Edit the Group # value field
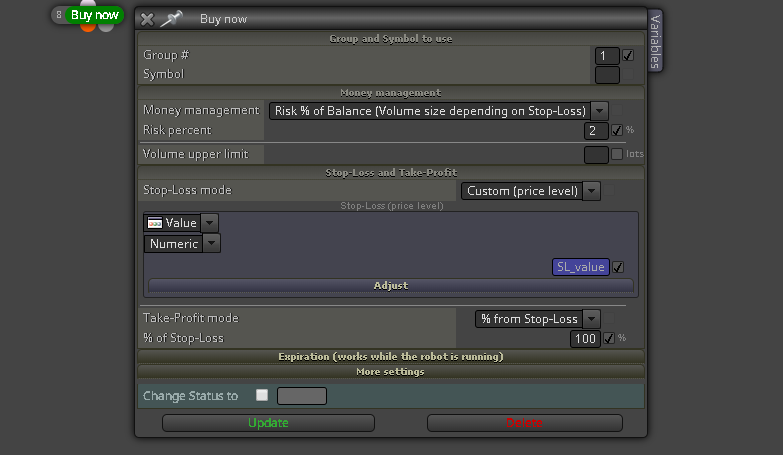783x455 pixels. click(x=607, y=56)
